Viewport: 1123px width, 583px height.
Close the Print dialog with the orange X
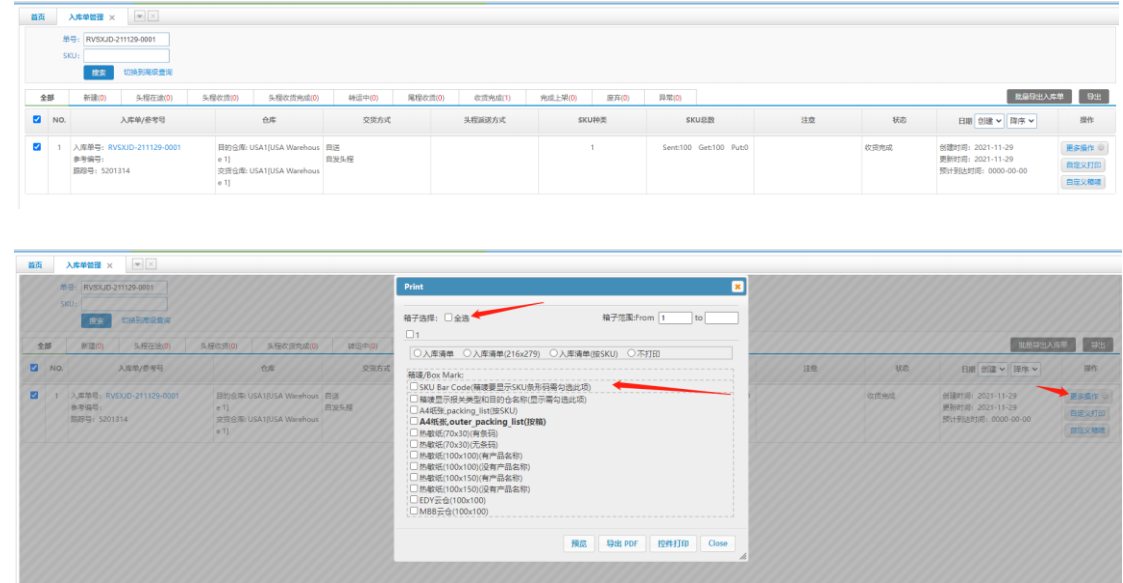pos(738,287)
